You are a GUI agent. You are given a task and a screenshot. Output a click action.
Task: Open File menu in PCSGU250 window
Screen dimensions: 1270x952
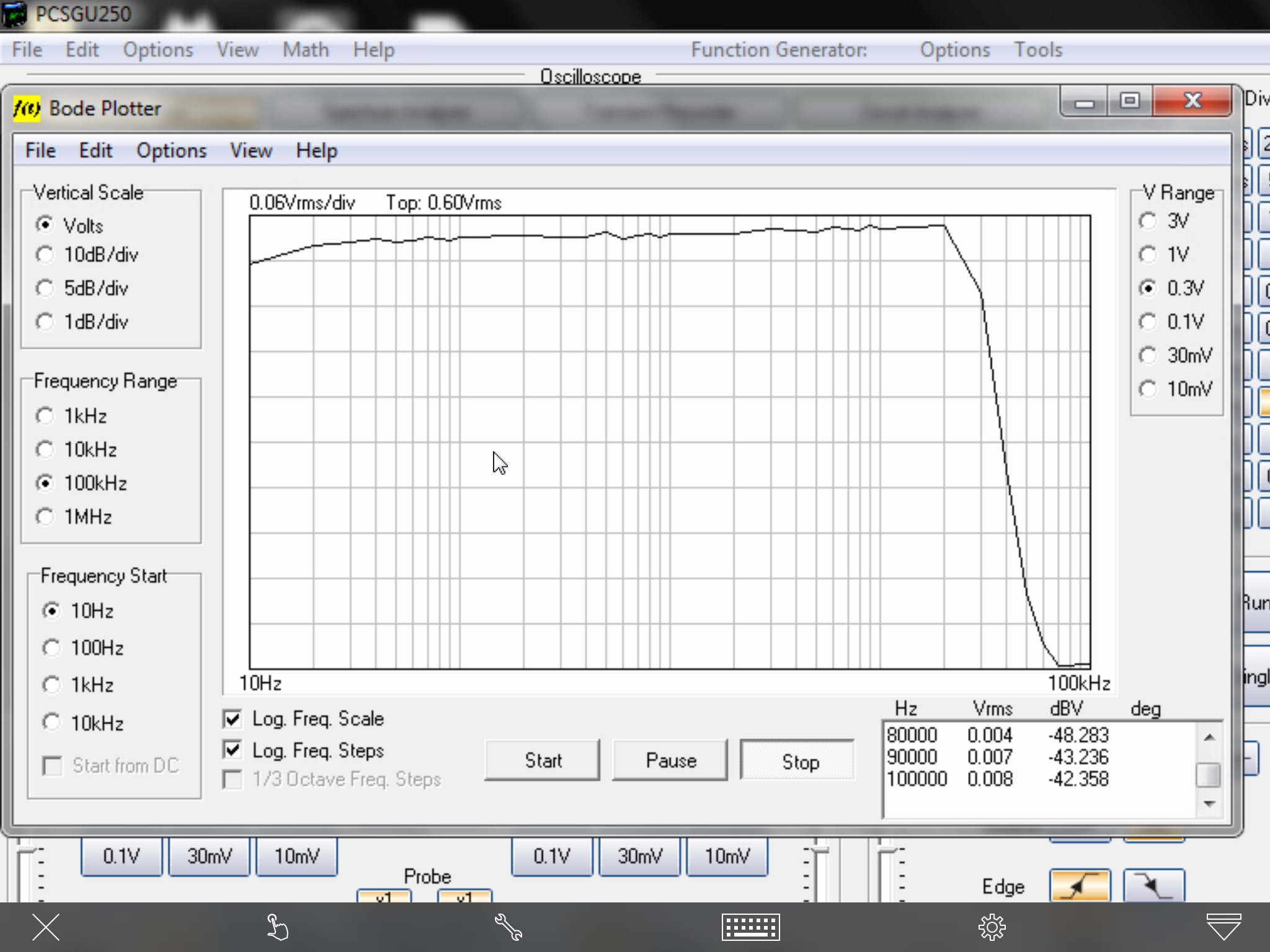point(27,50)
